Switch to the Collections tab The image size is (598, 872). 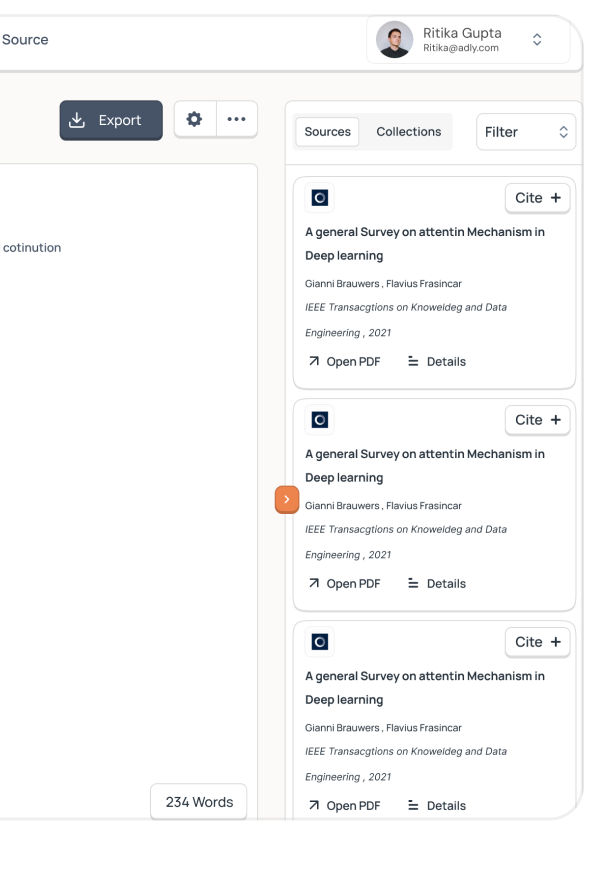409,132
